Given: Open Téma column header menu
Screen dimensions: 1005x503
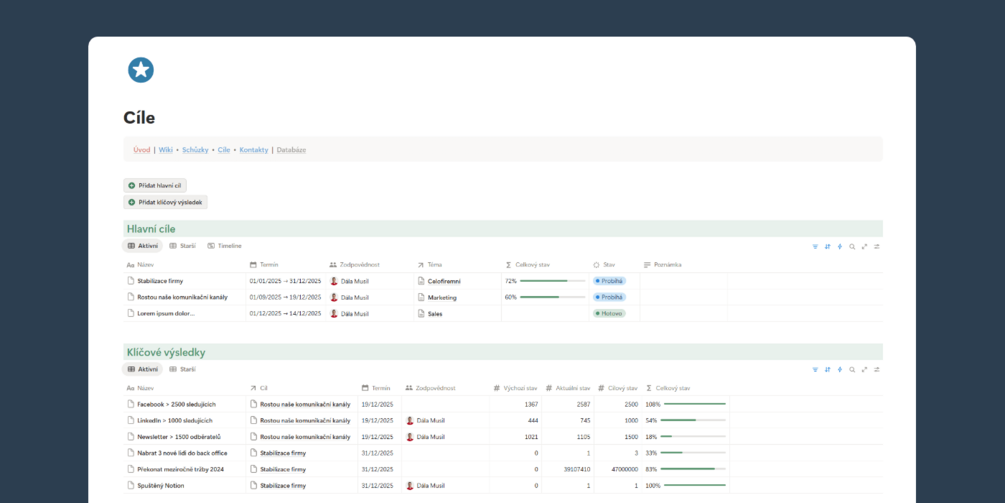Looking at the screenshot, I should (429, 265).
